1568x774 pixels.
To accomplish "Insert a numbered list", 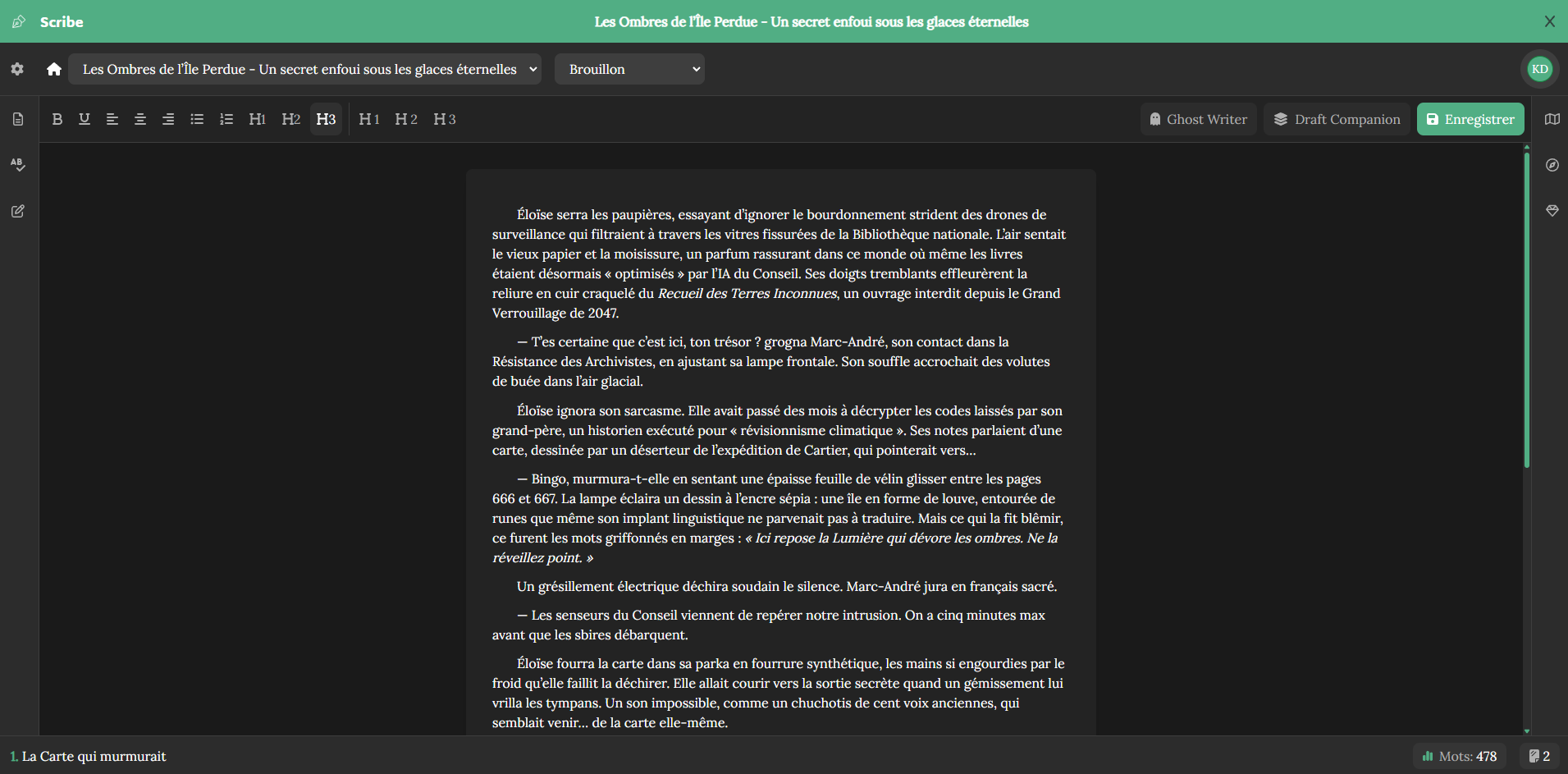I will 226,119.
